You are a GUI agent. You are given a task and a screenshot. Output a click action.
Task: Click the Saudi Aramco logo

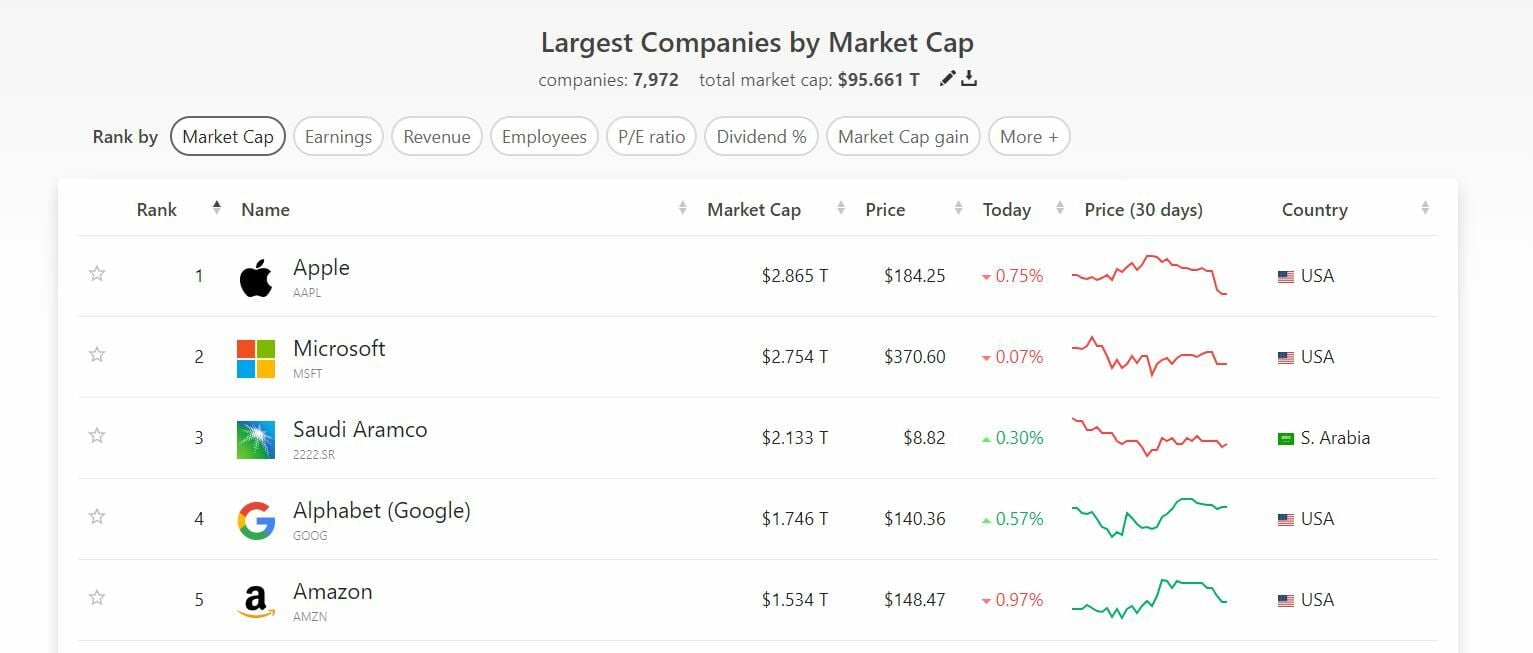point(256,439)
